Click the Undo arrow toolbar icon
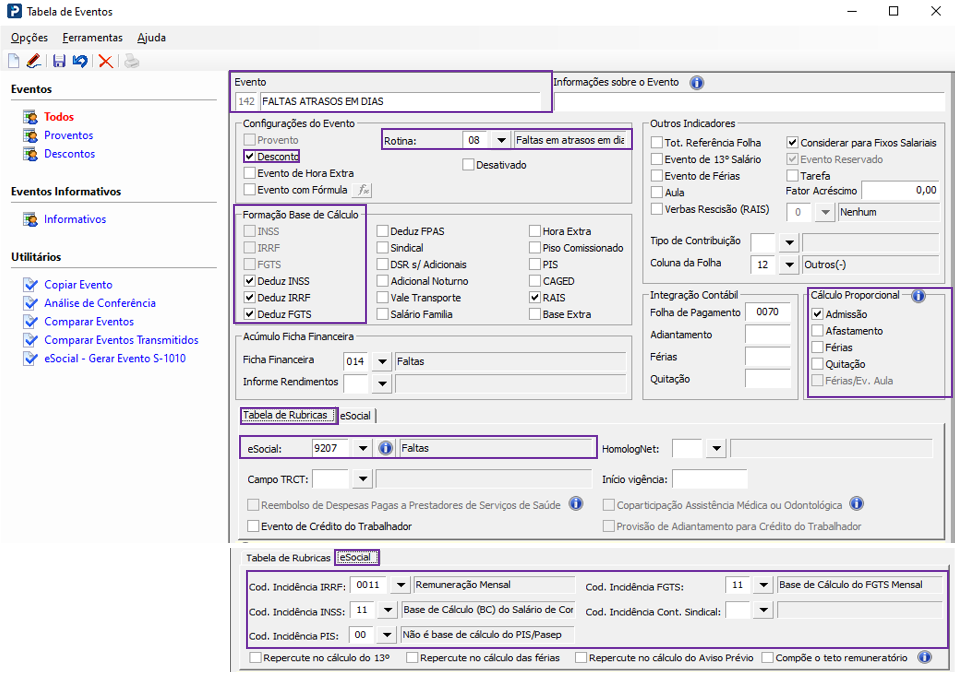Image resolution: width=955 pixels, height=677 pixels. click(x=80, y=61)
